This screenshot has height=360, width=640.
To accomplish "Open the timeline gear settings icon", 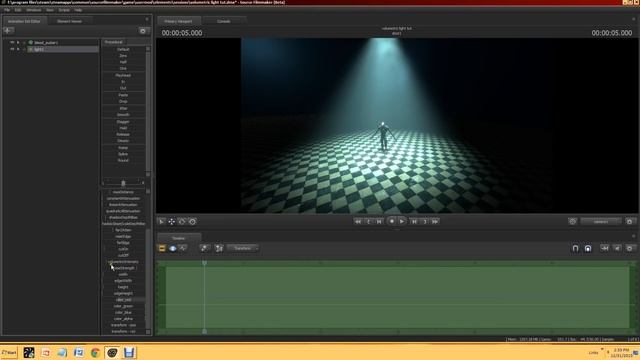I will [x=630, y=248].
